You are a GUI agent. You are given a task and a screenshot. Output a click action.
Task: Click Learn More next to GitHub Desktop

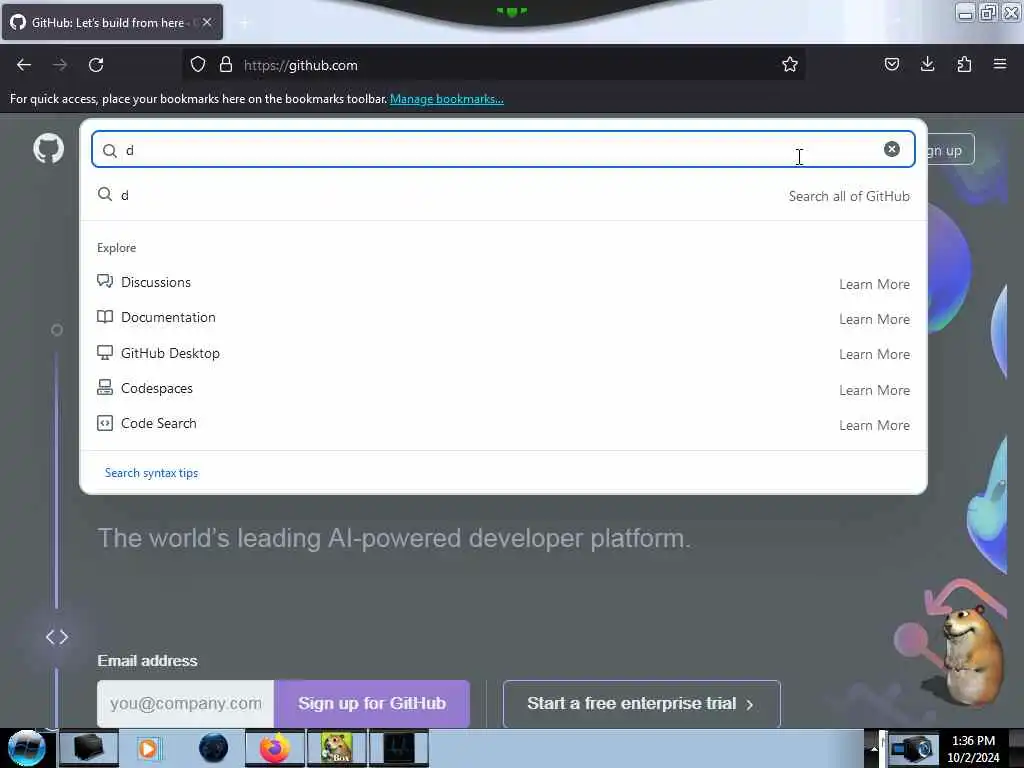click(874, 355)
